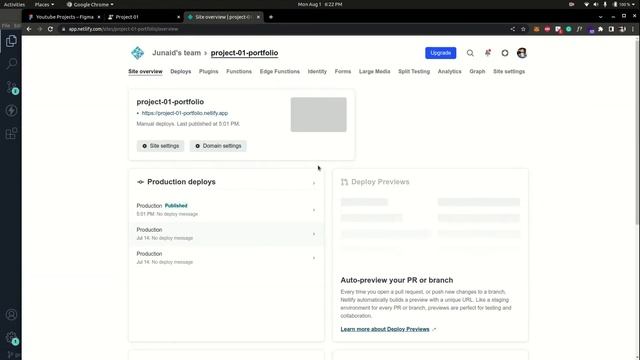Open a new browser tab

(271, 17)
